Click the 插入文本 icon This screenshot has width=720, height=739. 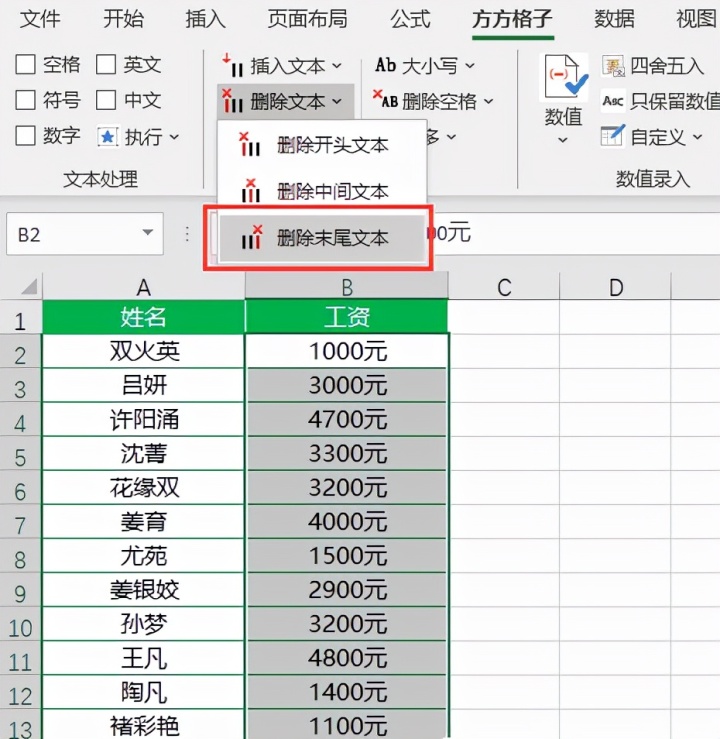(x=233, y=65)
